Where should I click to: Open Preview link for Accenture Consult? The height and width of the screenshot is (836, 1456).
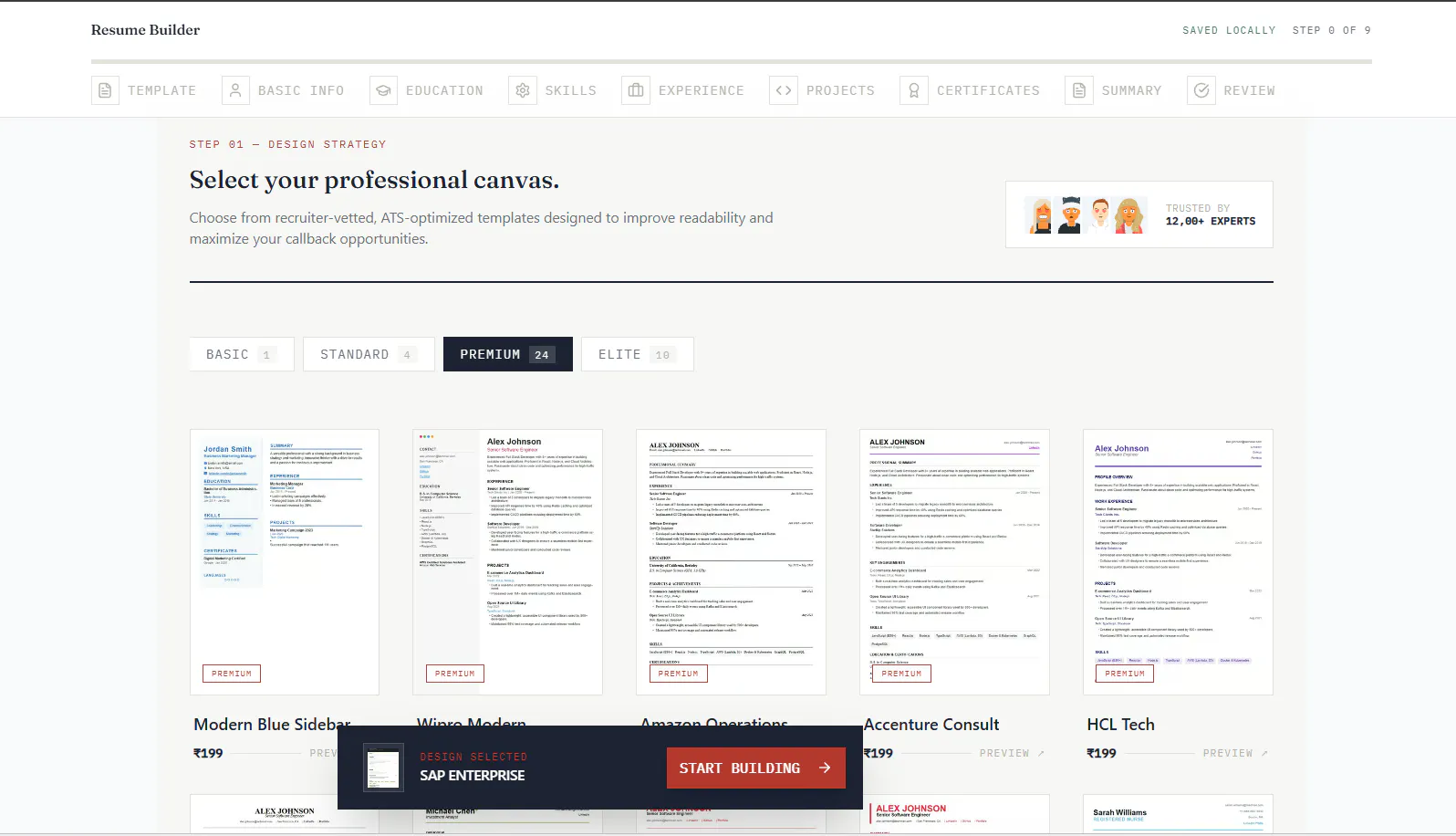(x=1012, y=753)
